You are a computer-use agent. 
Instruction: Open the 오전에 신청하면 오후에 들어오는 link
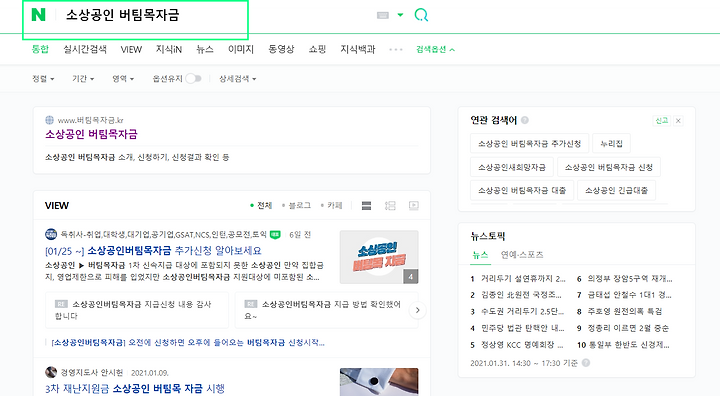pos(188,343)
